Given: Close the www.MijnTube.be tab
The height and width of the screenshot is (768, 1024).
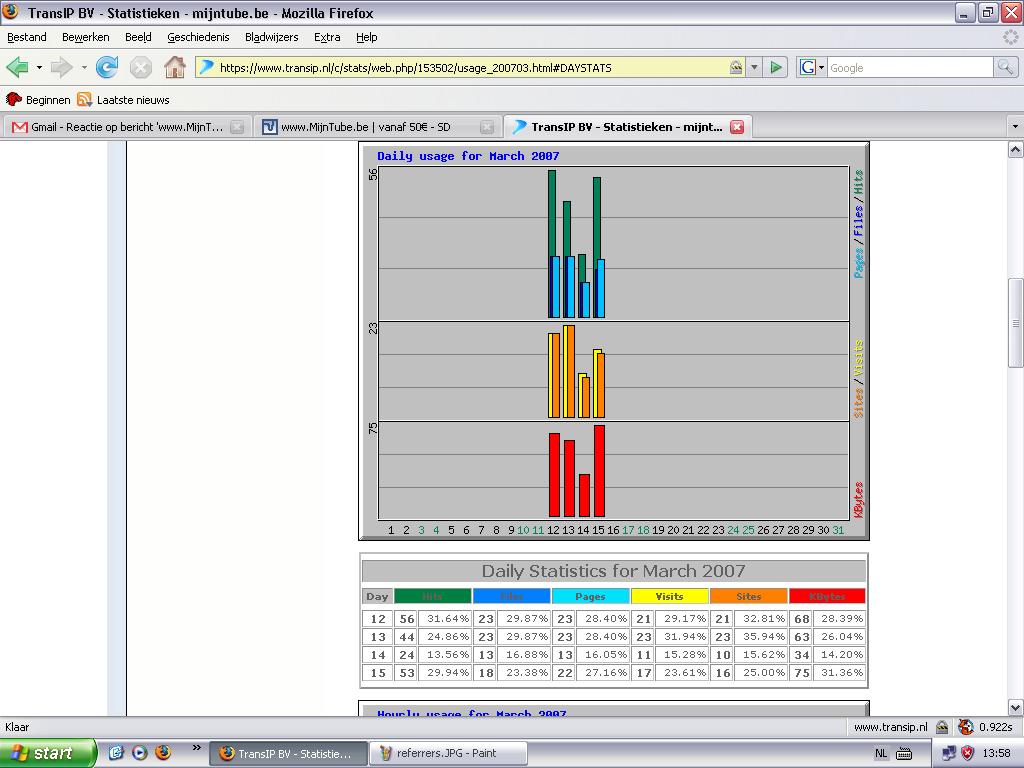Looking at the screenshot, I should (x=487, y=127).
